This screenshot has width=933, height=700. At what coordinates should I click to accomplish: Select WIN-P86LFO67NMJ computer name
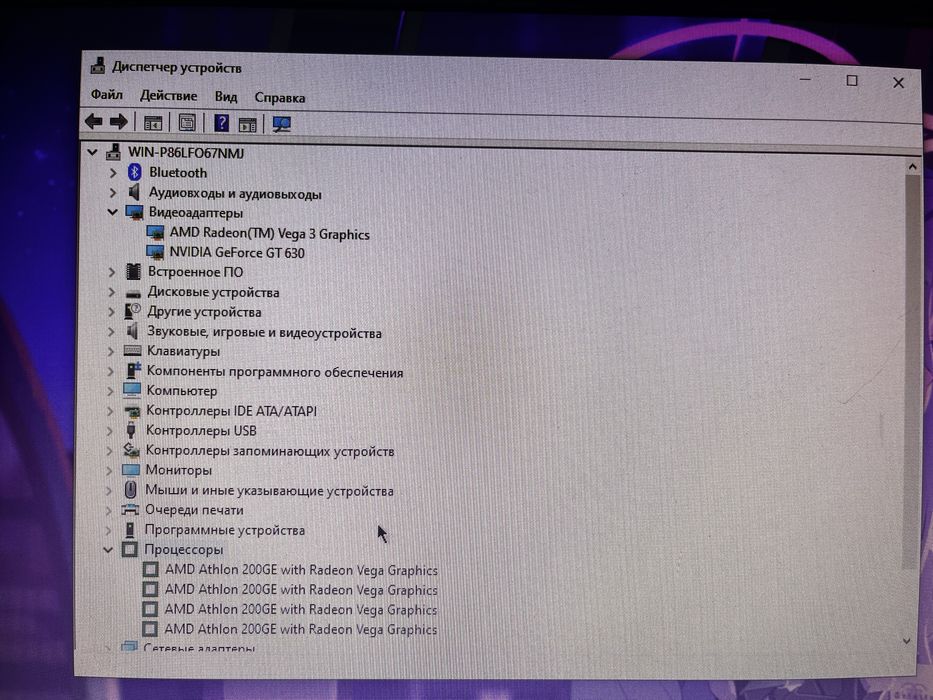pyautogui.click(x=186, y=153)
